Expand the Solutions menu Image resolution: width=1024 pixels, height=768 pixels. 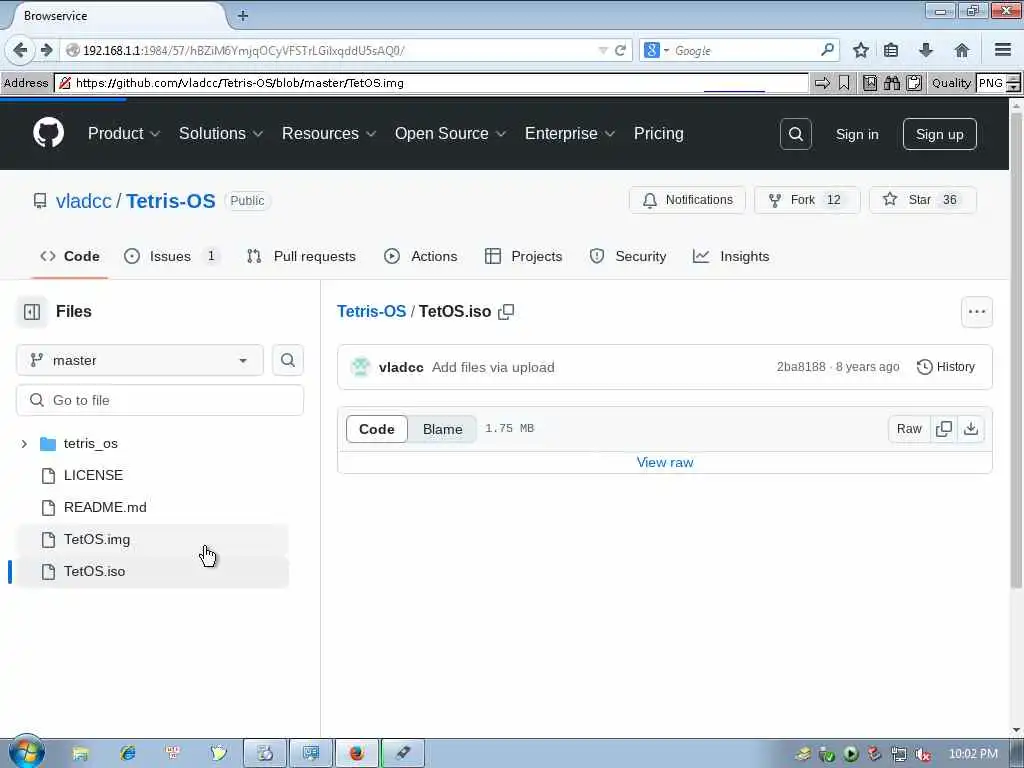coord(221,133)
